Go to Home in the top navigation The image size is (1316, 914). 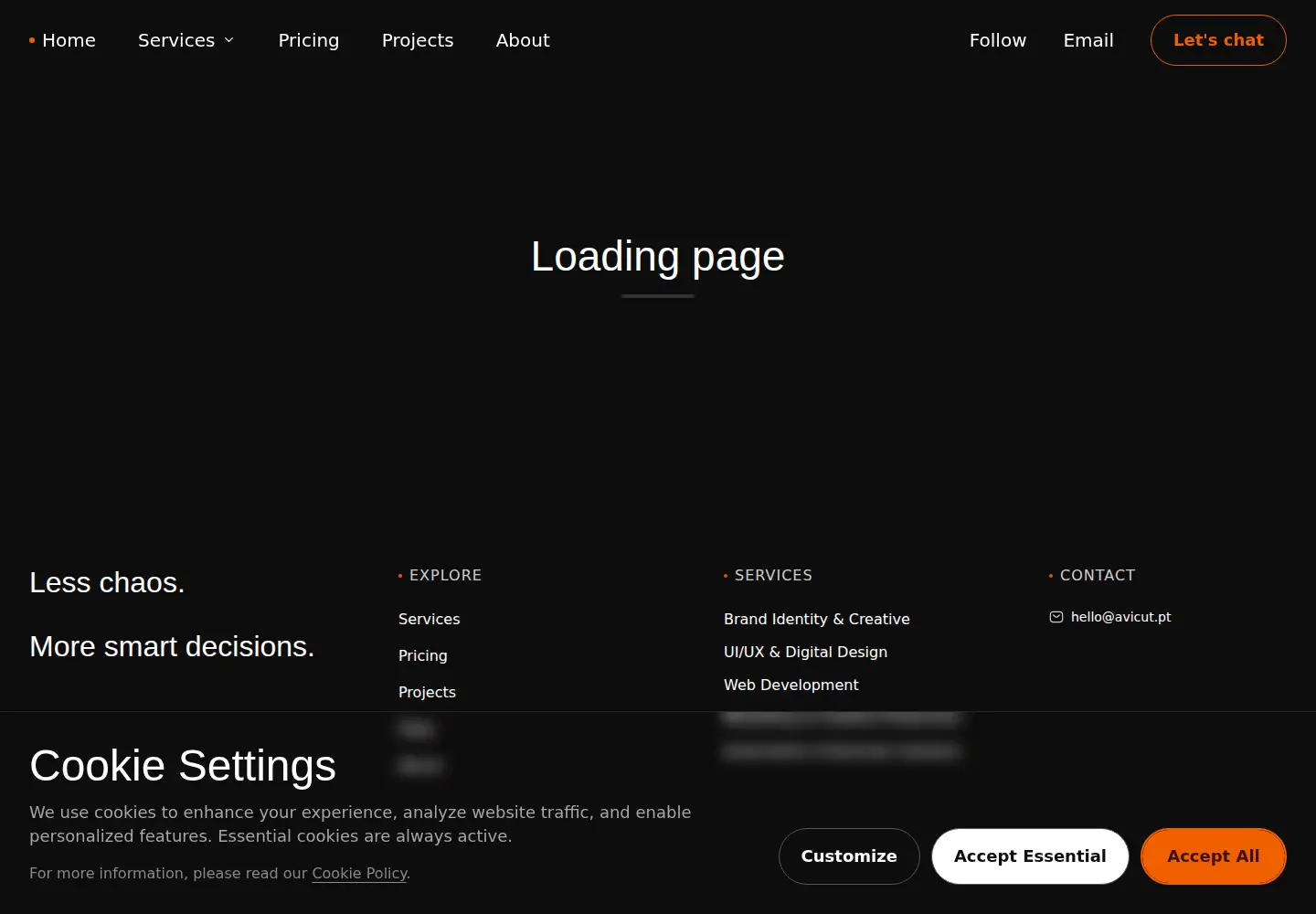coord(69,40)
